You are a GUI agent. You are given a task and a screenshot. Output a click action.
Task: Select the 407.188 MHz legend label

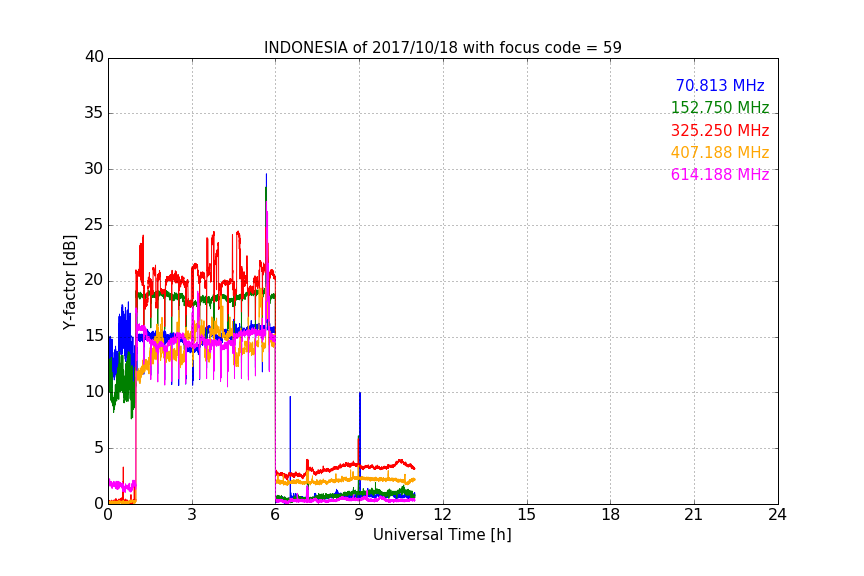click(720, 152)
